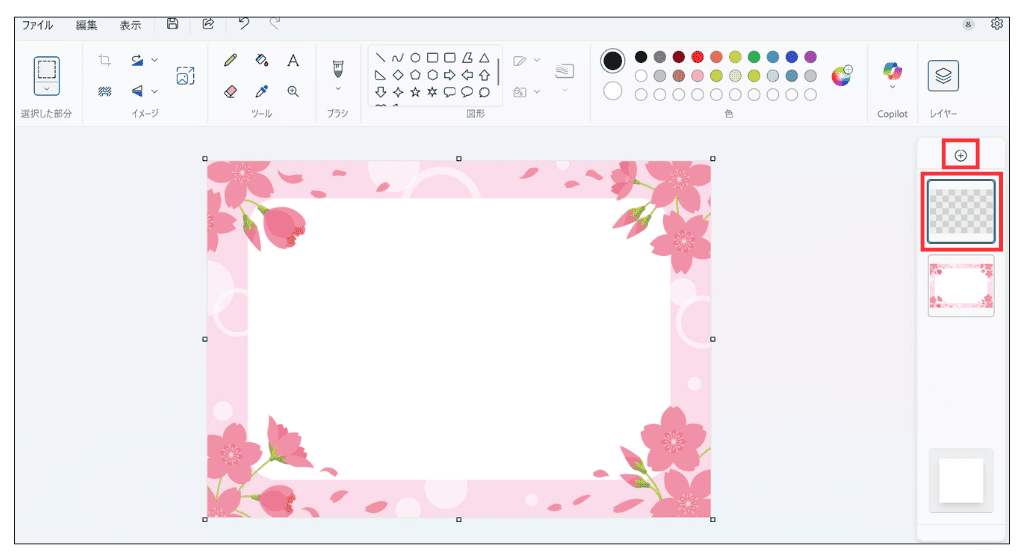
Task: Click the shapes gallery scrollbar
Action: point(498,72)
